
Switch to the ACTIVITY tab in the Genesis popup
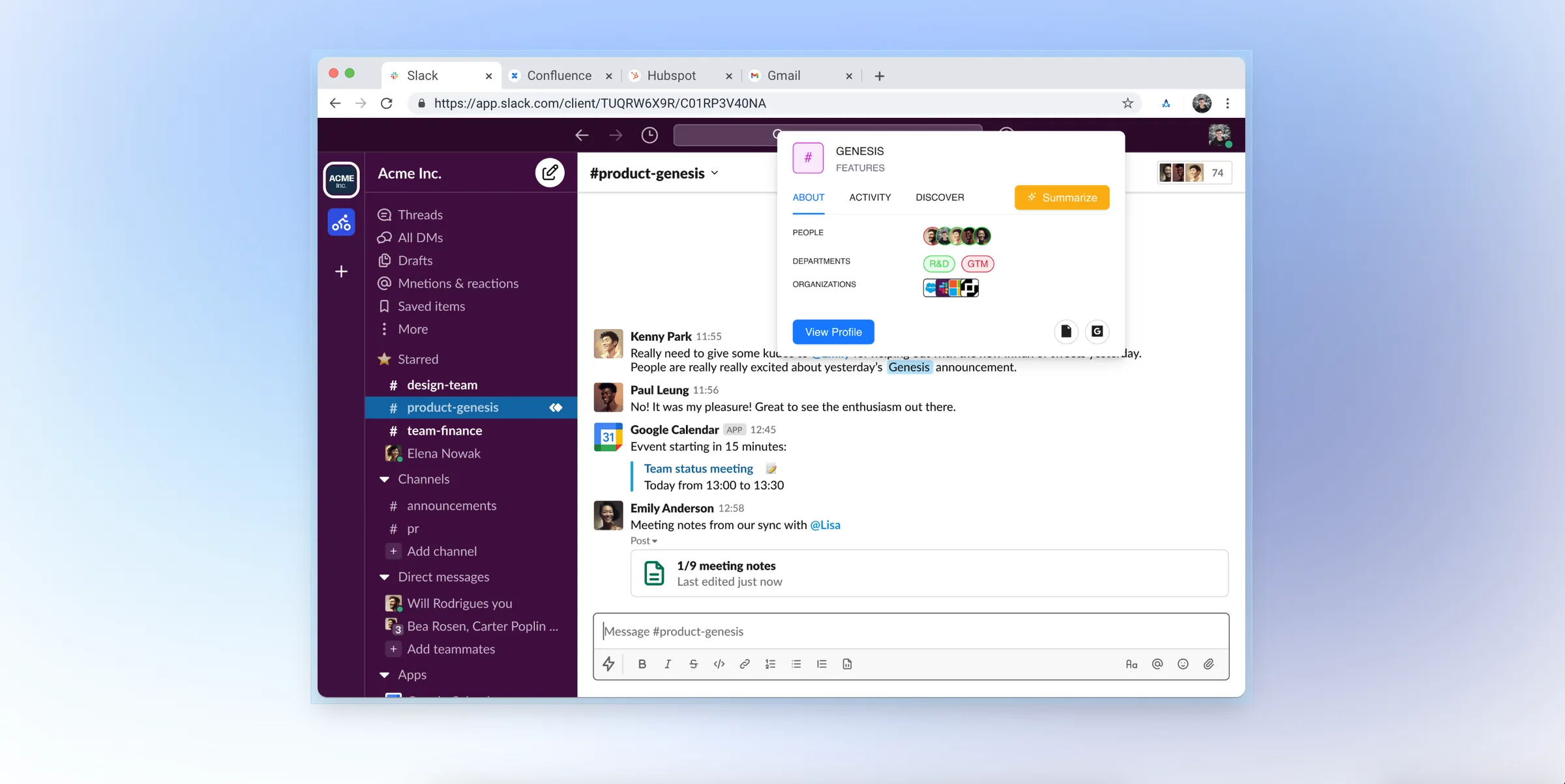pos(870,197)
